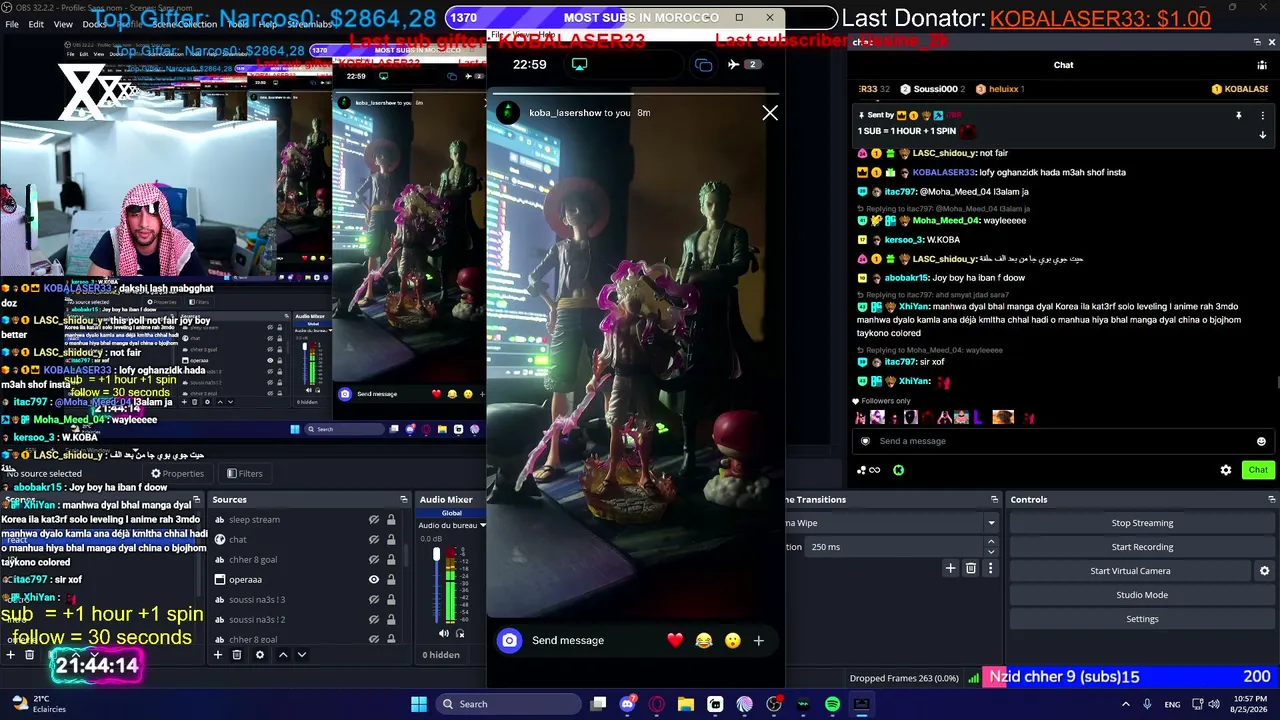Show the soussi na3s ! 3 source
This screenshot has width=1280, height=720.
coord(374,600)
